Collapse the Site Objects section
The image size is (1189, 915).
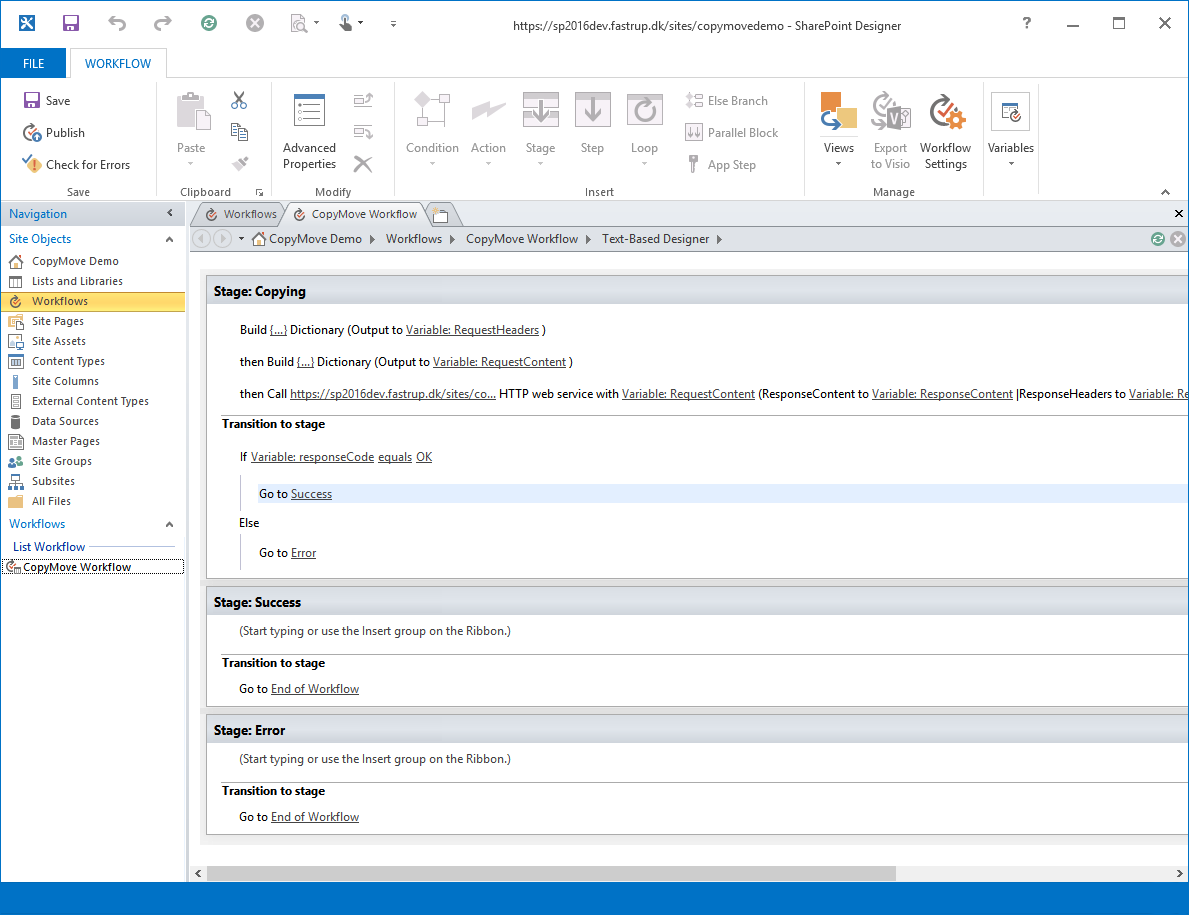[x=169, y=239]
